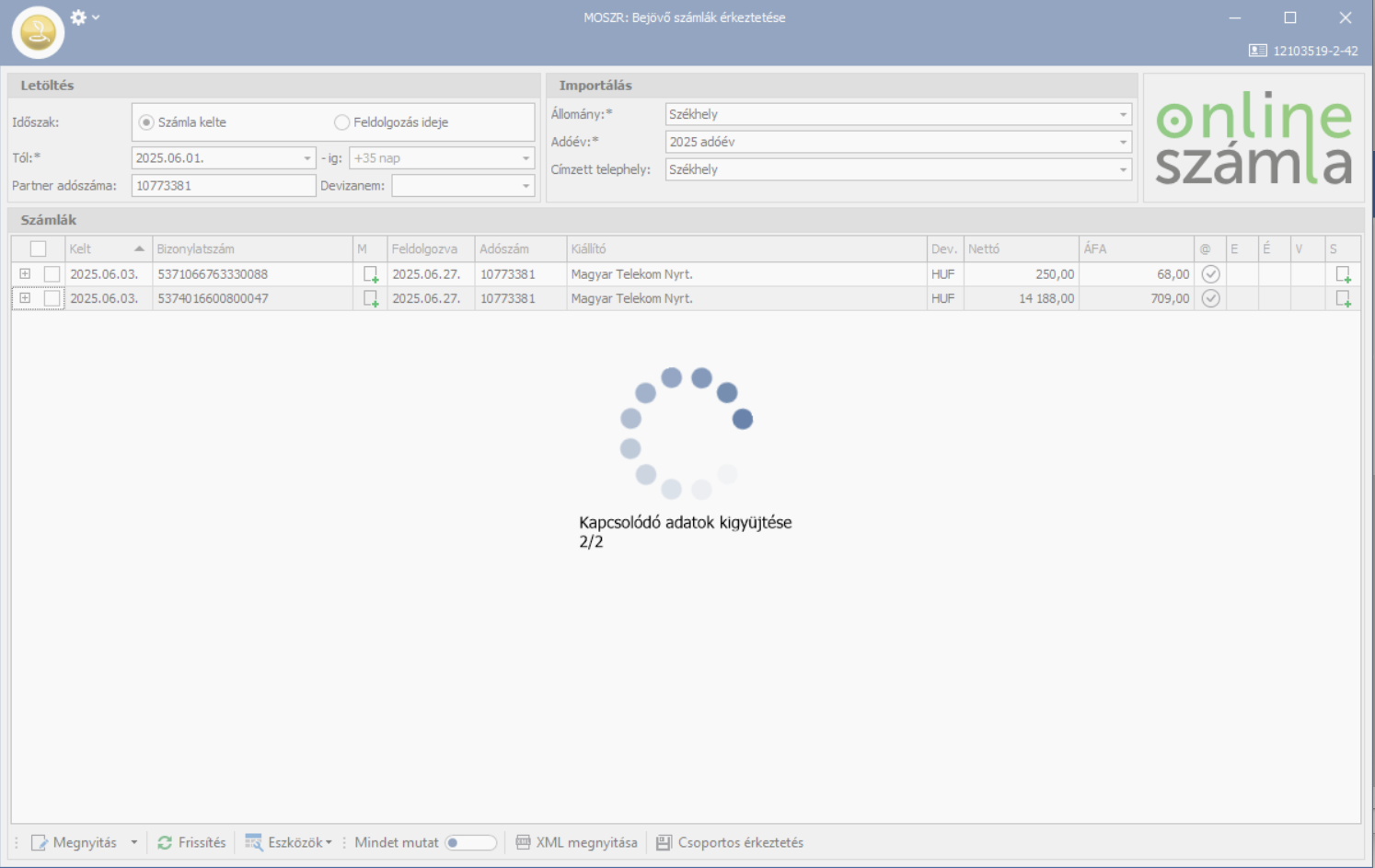Image resolution: width=1375 pixels, height=868 pixels.
Task: Click Magyar Telekom Nyrt. in the 250,00 row
Action: click(x=631, y=274)
